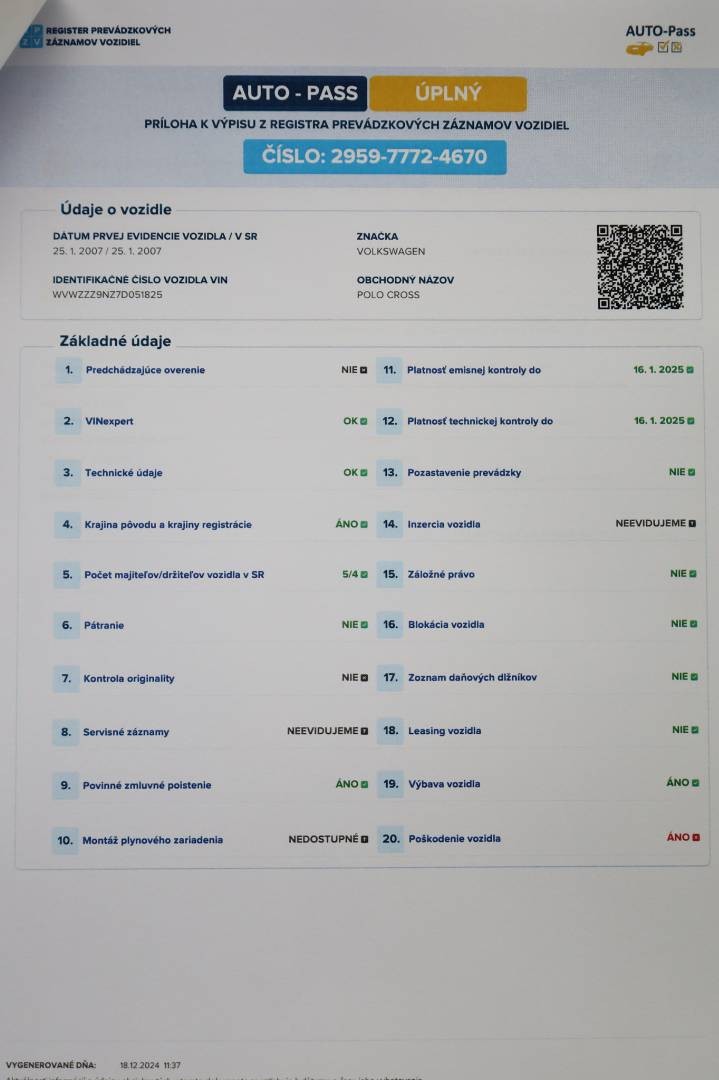Select the Výbava vozidla label
The image size is (719, 1080).
click(x=444, y=784)
